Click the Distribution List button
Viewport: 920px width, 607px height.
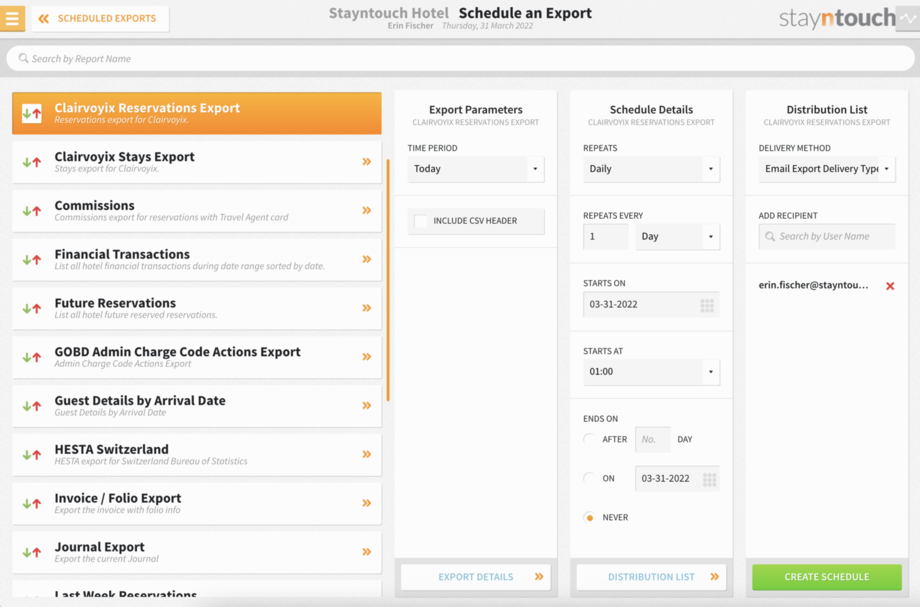click(x=651, y=577)
